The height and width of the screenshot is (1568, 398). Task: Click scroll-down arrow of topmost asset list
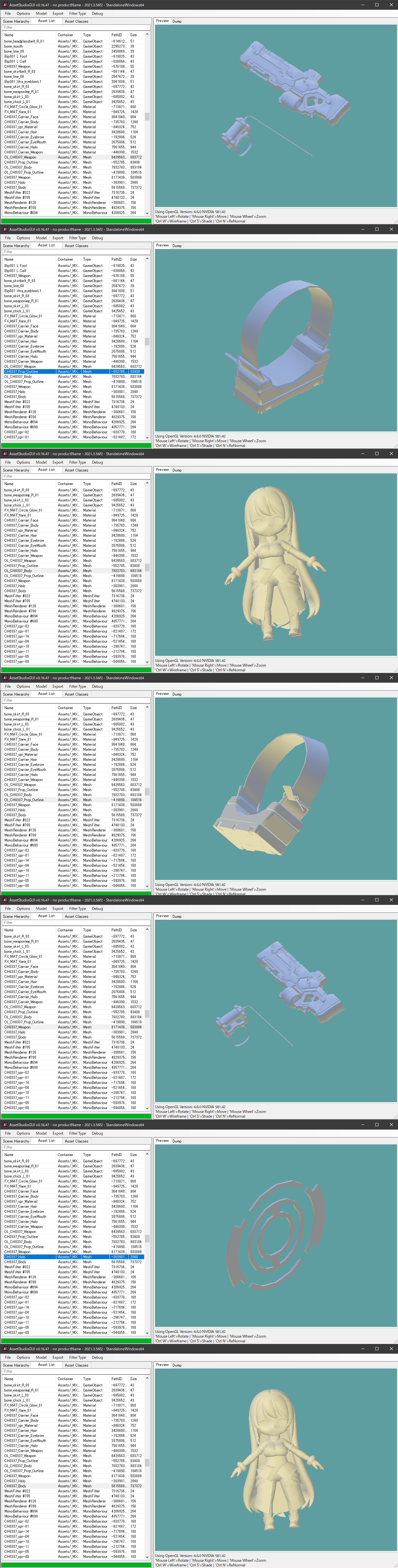pyautogui.click(x=147, y=213)
